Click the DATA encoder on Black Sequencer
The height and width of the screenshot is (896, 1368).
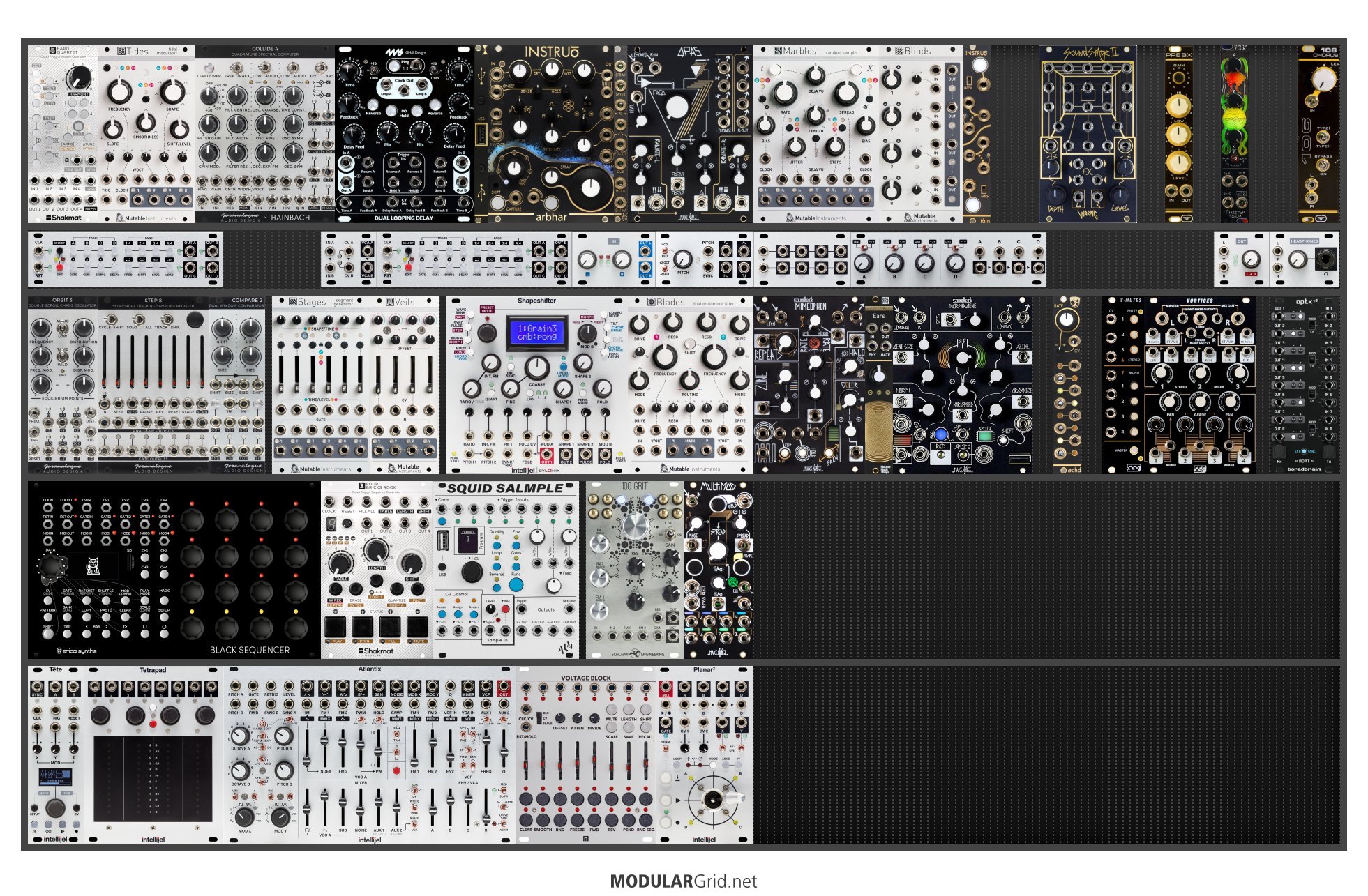50,568
